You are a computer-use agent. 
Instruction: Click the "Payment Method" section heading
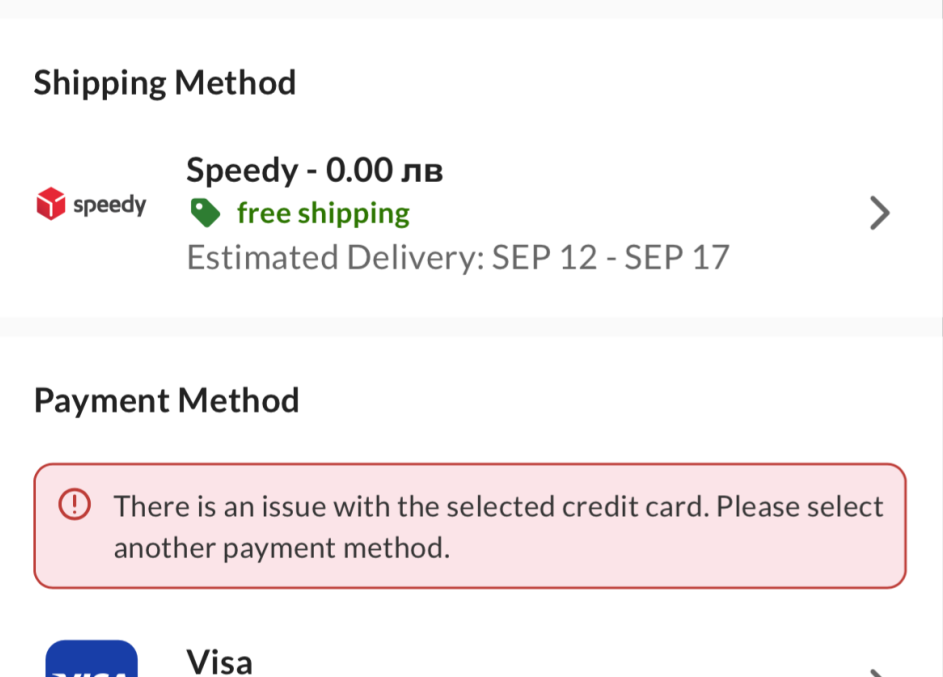tap(166, 400)
